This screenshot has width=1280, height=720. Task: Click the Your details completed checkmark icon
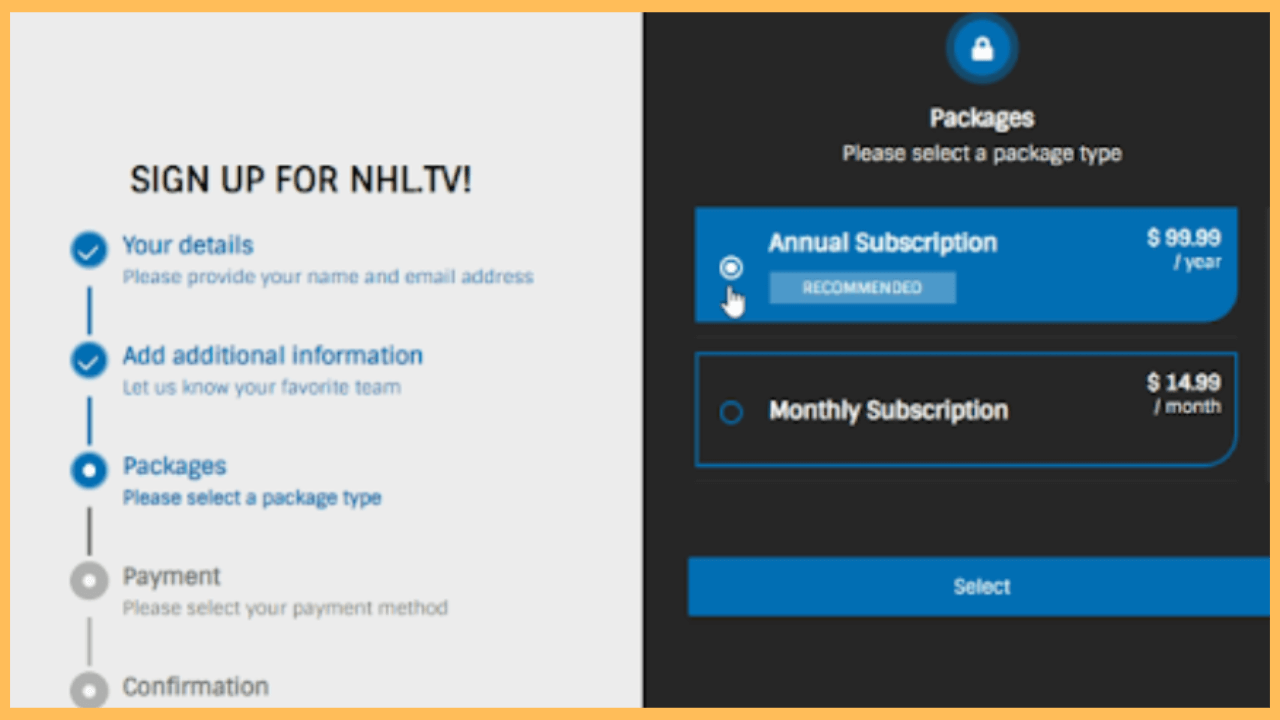[89, 250]
